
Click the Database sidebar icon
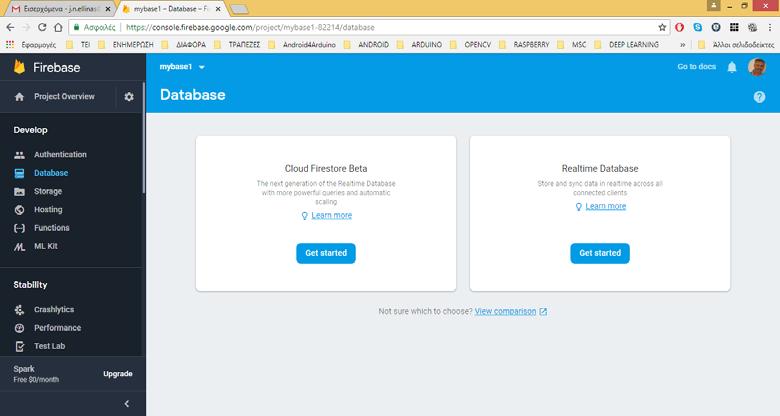pyautogui.click(x=19, y=173)
